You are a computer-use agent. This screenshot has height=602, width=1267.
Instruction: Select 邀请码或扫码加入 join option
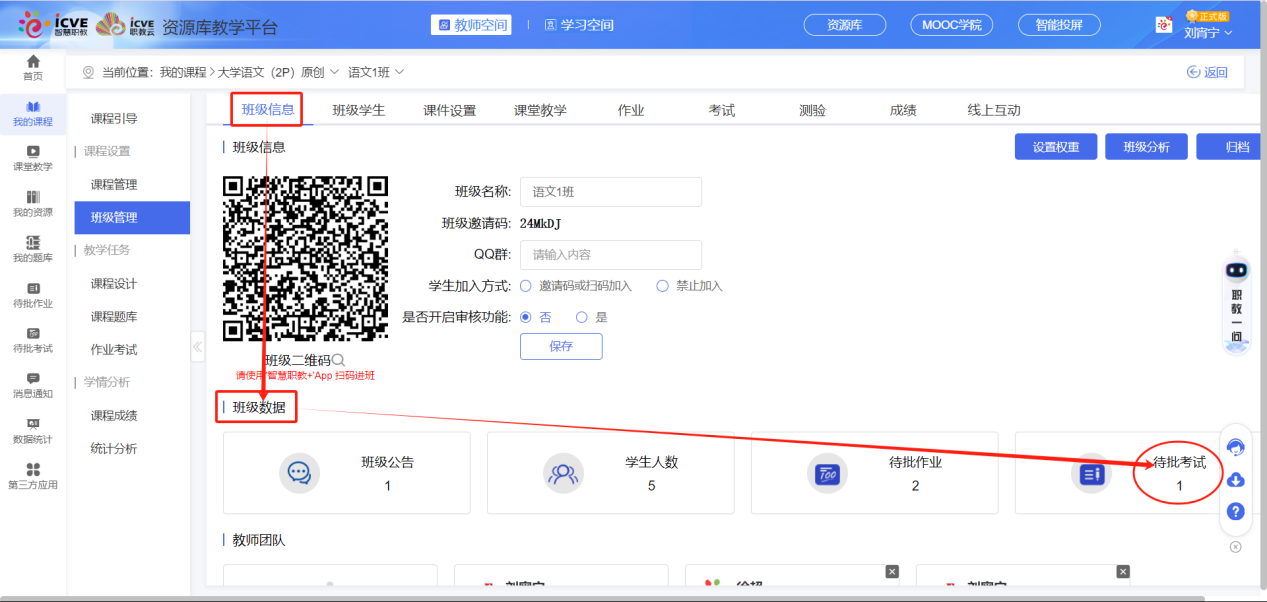525,285
